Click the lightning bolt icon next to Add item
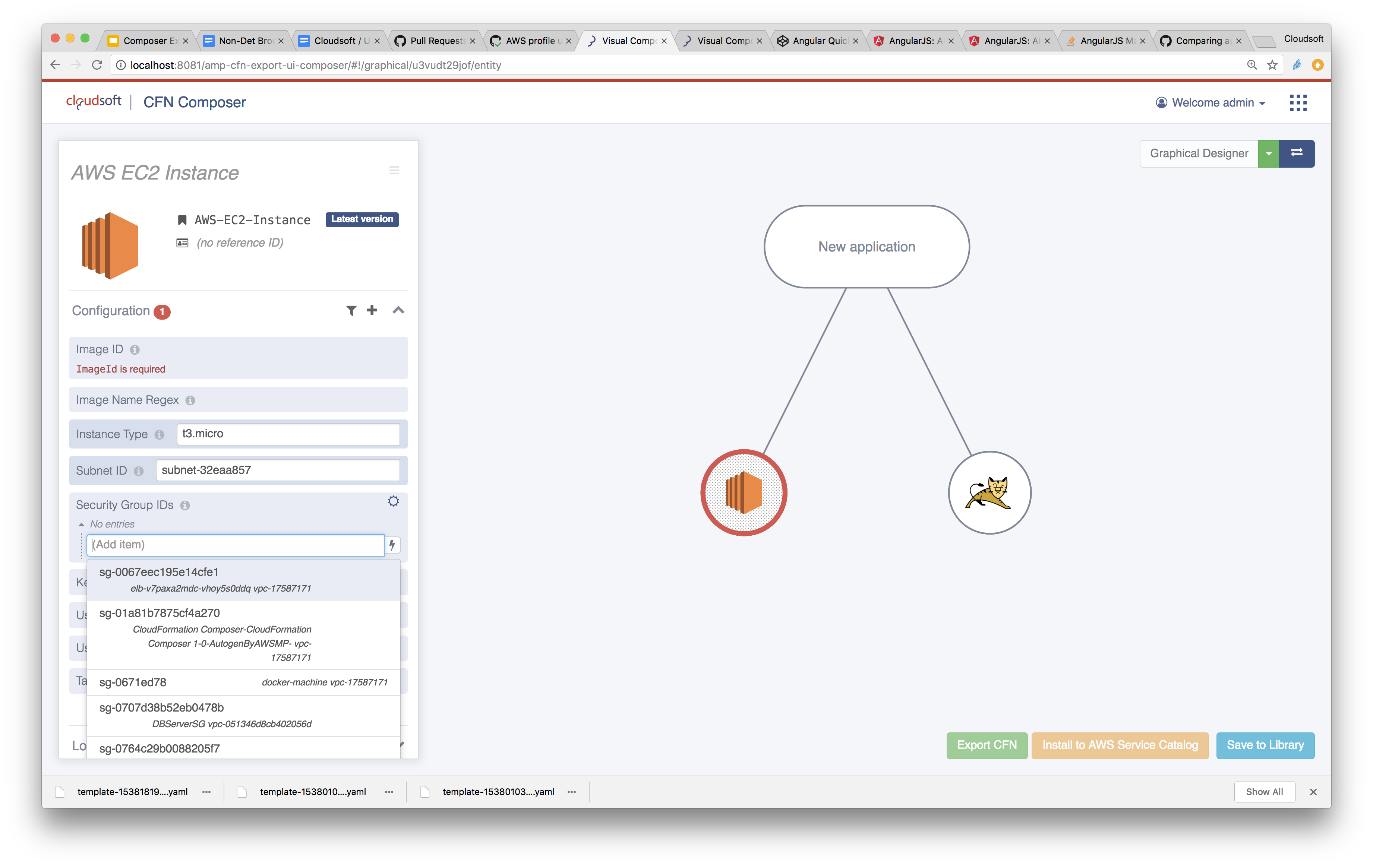 pos(392,545)
